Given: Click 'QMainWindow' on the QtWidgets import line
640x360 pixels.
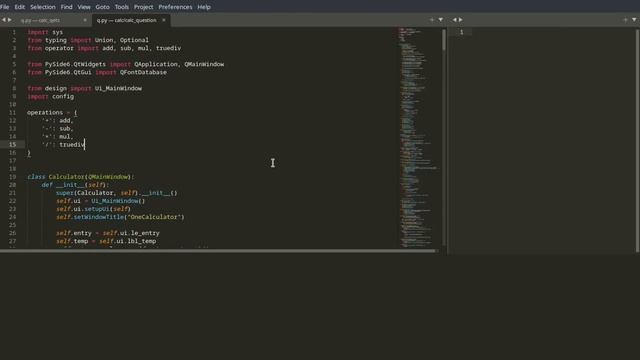Looking at the screenshot, I should tap(204, 64).
